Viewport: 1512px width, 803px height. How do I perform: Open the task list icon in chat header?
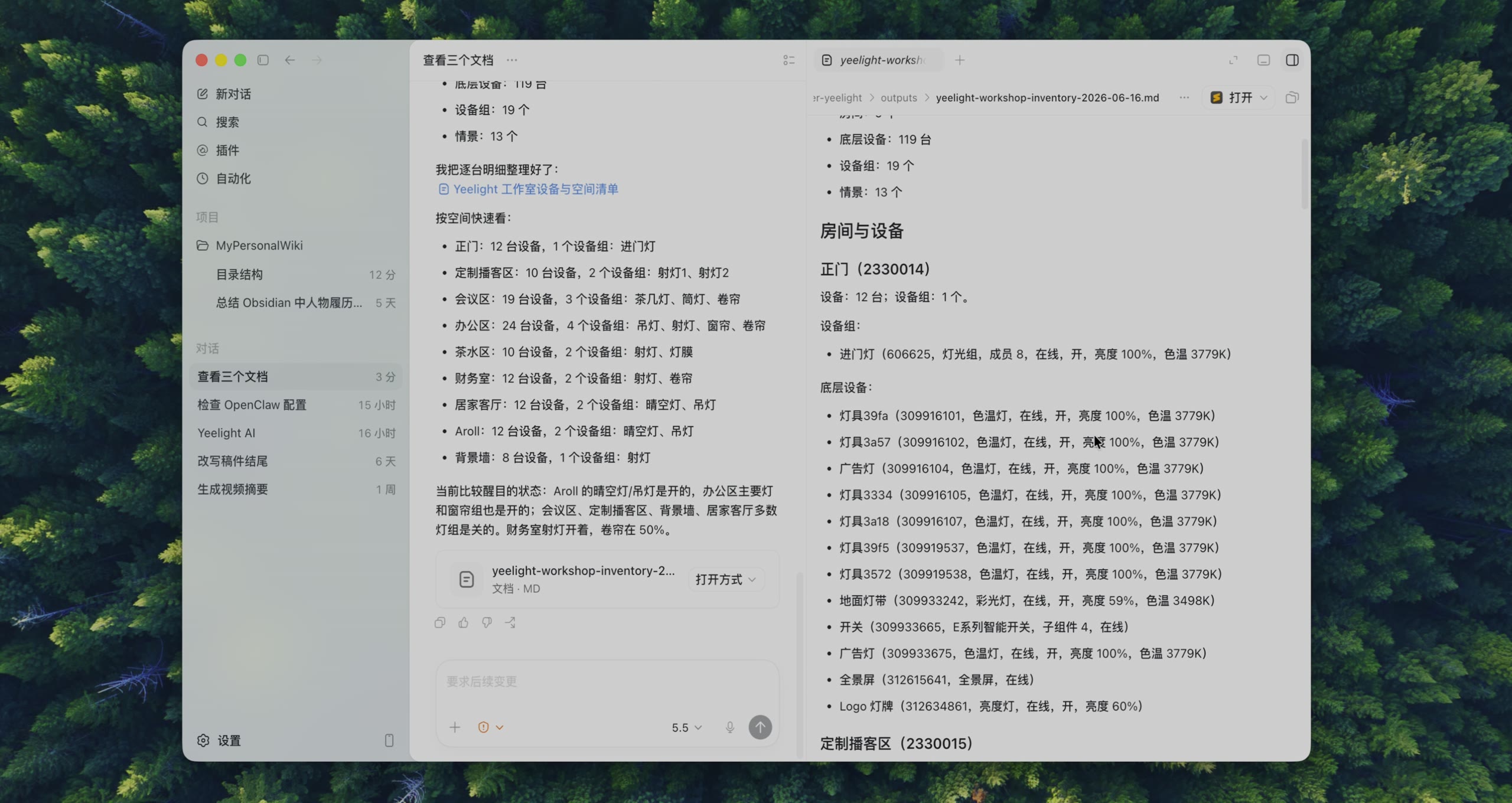click(x=788, y=60)
